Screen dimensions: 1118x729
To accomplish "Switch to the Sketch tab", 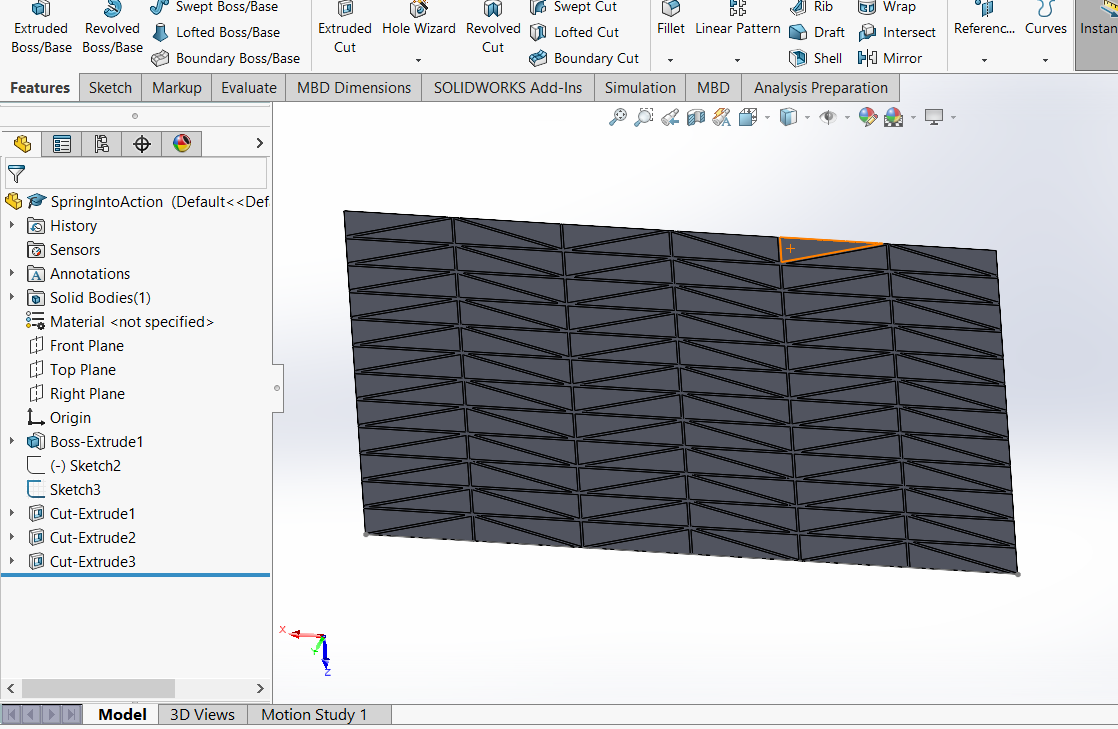I will pyautogui.click(x=110, y=88).
